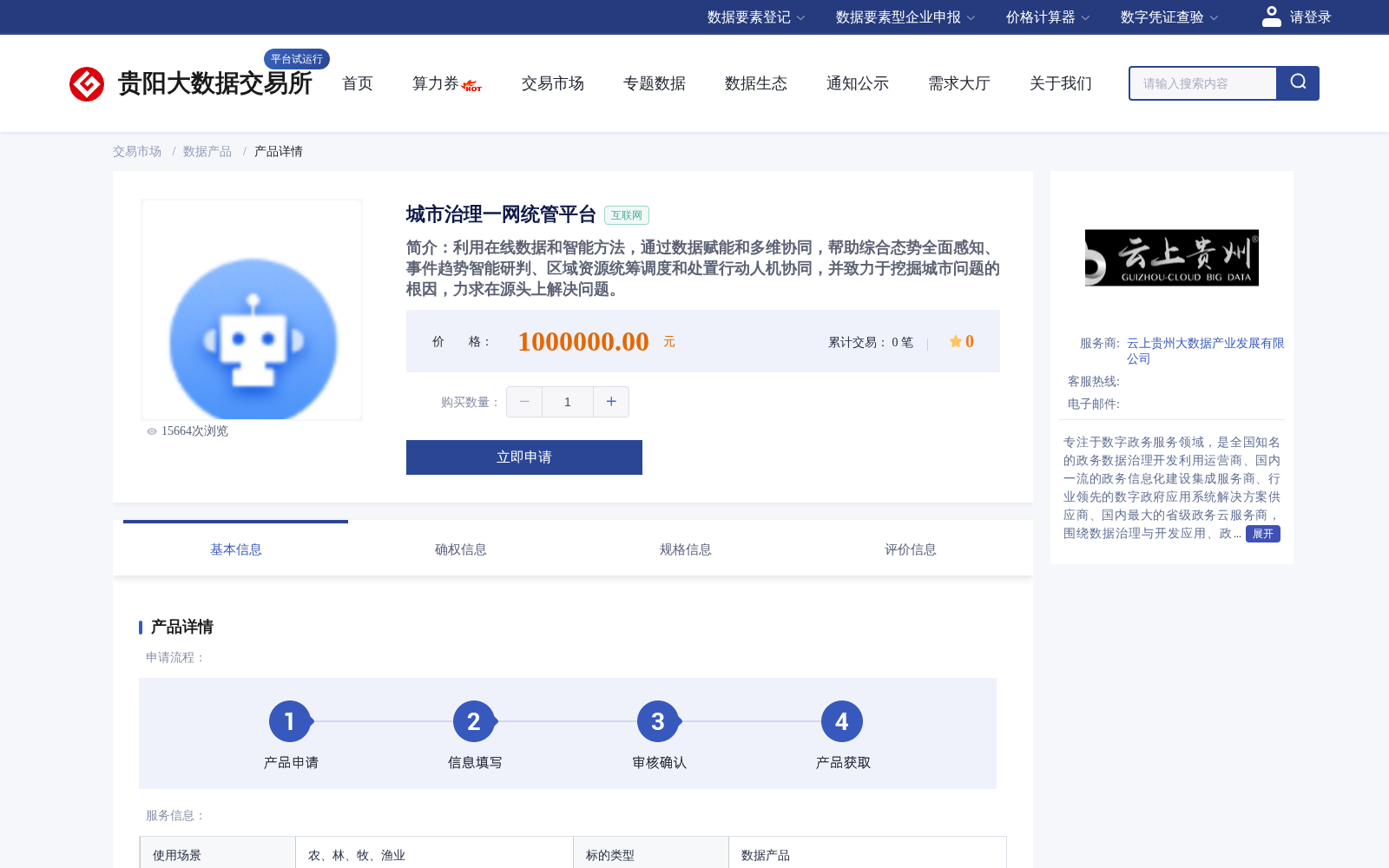Open 交易市场 navigation item
Image resolution: width=1389 pixels, height=868 pixels.
coord(553,83)
